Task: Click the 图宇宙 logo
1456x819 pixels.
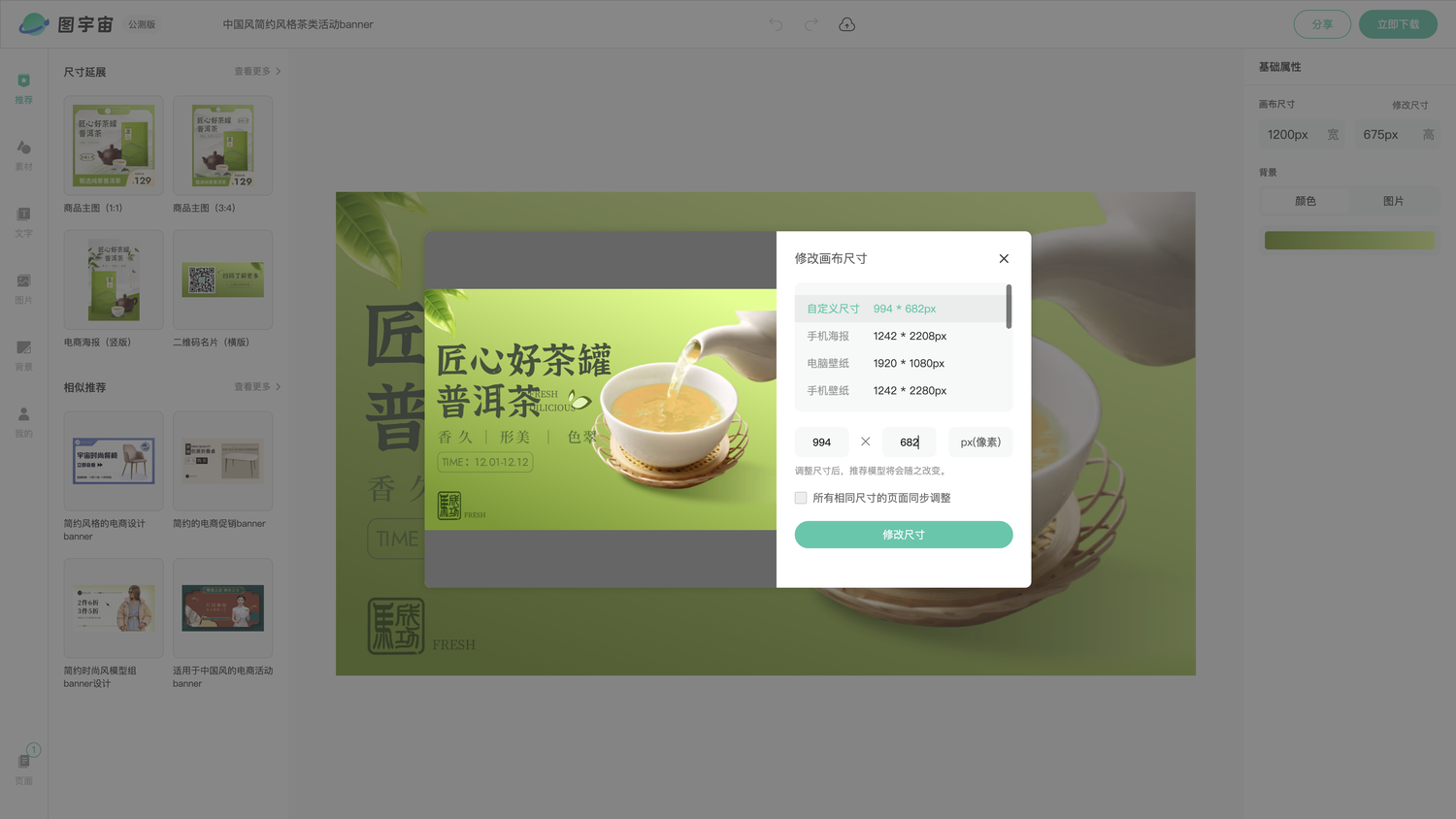Action: [x=66, y=24]
